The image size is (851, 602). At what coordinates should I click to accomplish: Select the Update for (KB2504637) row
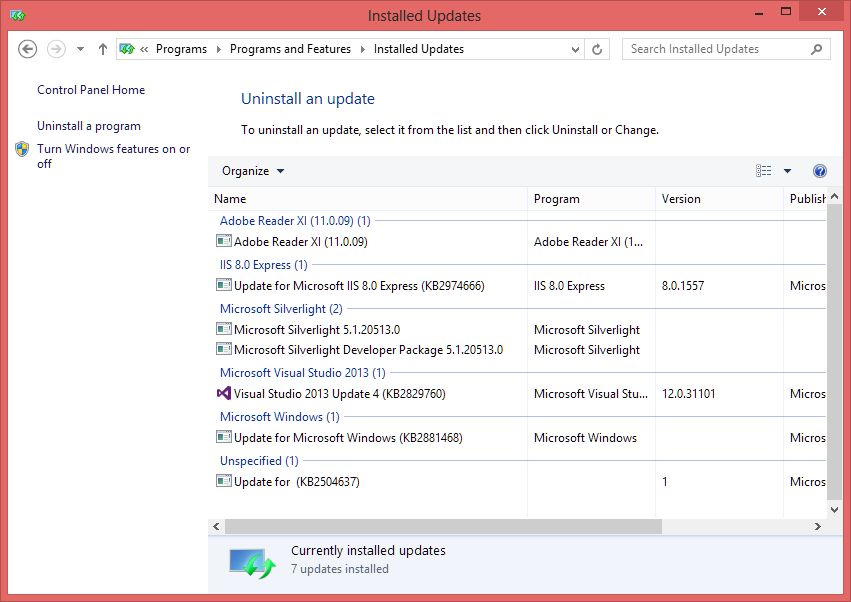tap(518, 481)
